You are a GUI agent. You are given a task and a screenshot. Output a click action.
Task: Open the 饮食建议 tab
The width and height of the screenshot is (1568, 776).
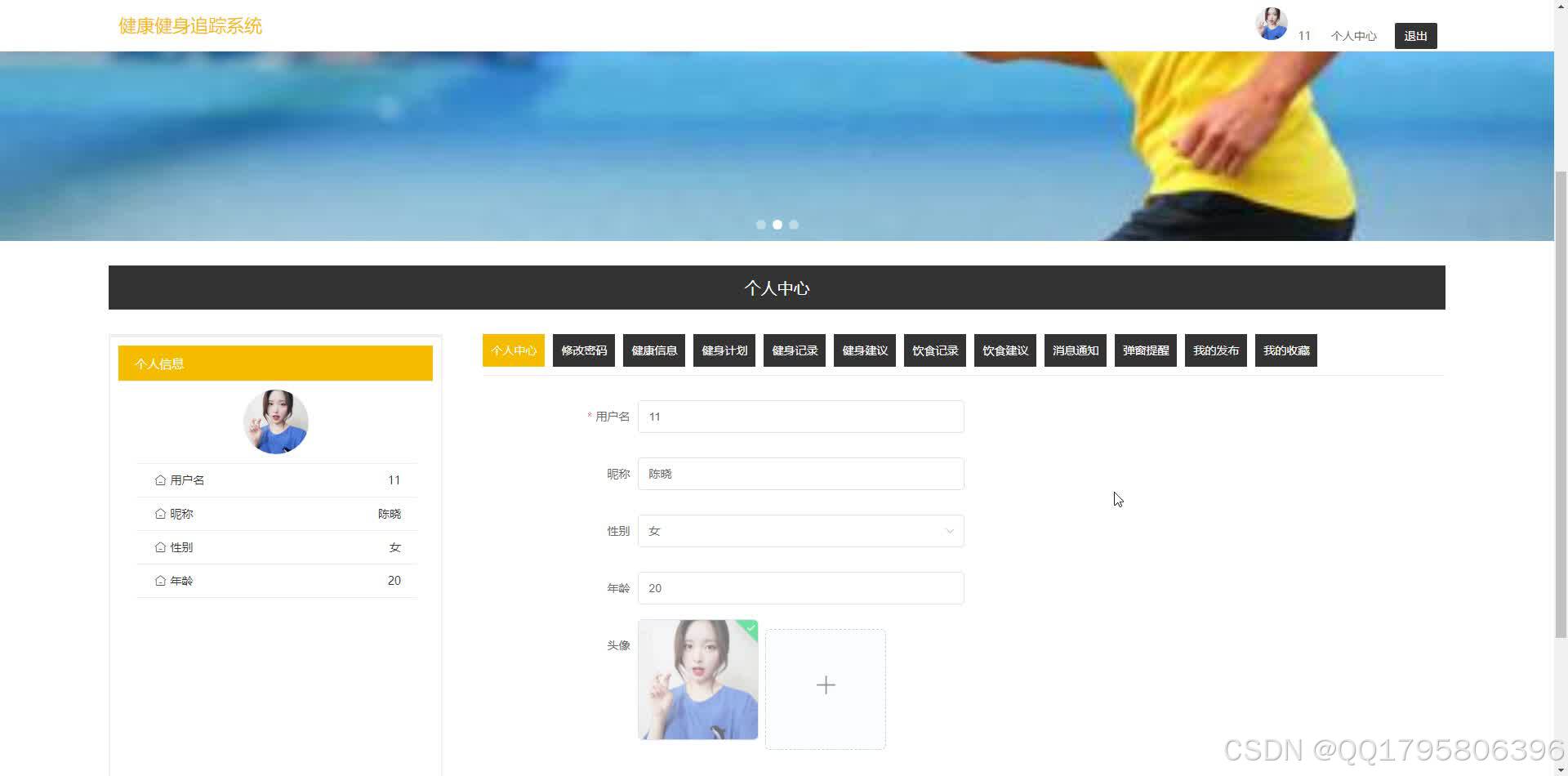point(1005,350)
